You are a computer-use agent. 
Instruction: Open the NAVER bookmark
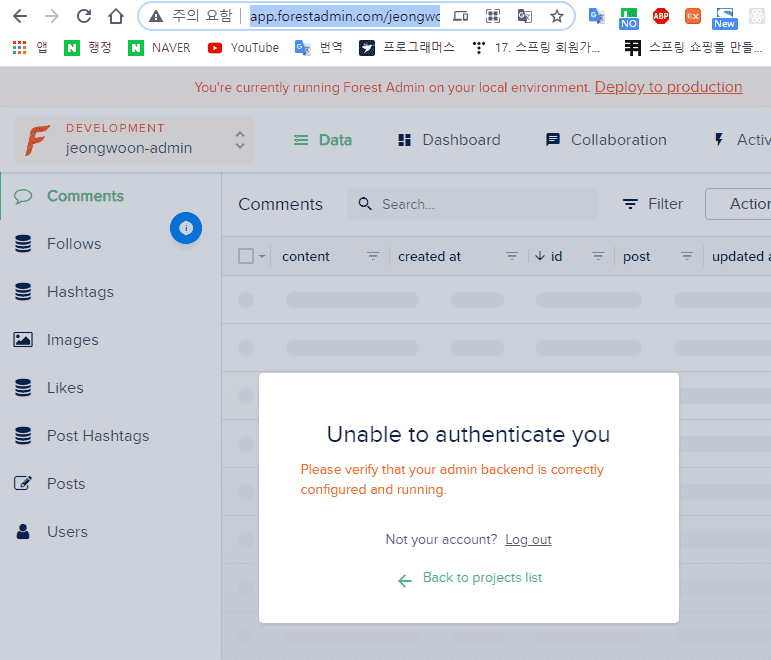(x=159, y=48)
